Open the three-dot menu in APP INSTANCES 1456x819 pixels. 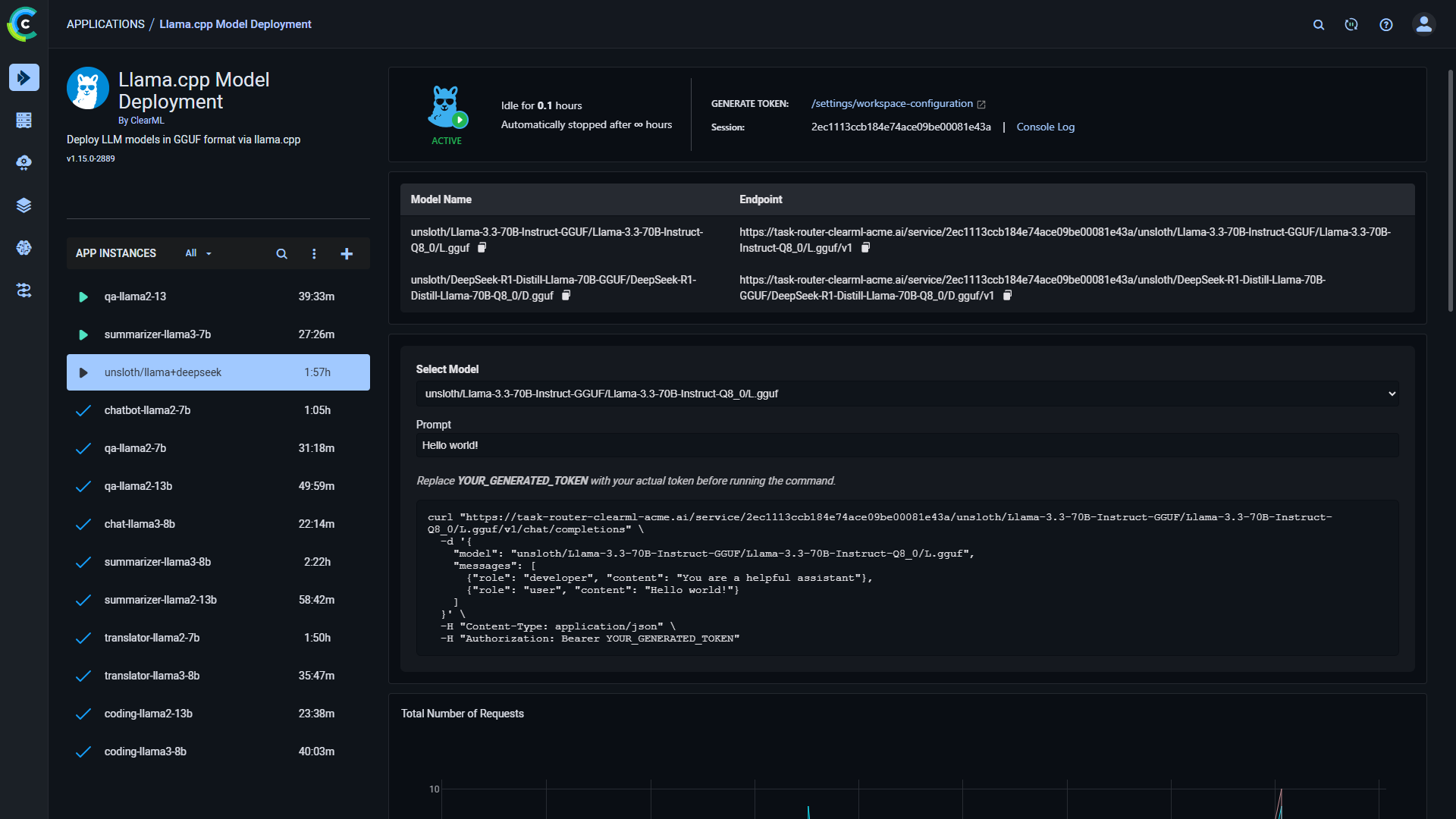(x=315, y=253)
